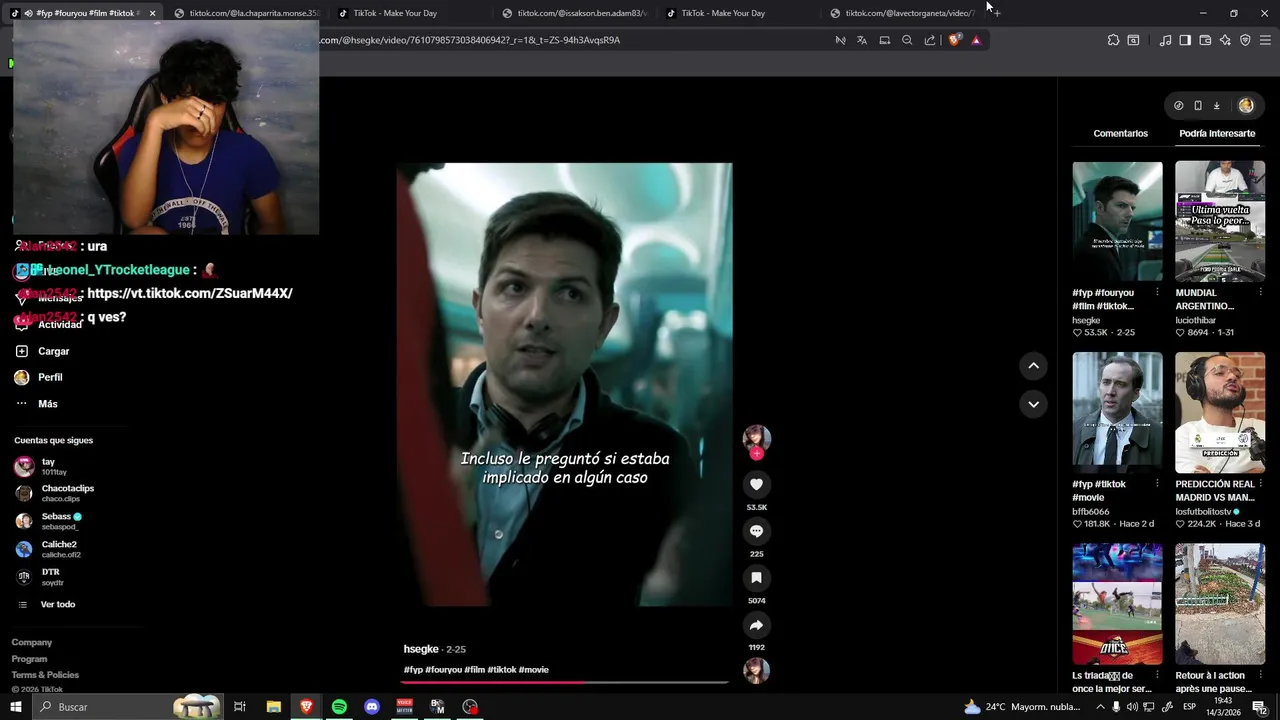Switch to the lavectorganeta video tab
Viewport: 1280px width, 720px height.
point(902,13)
